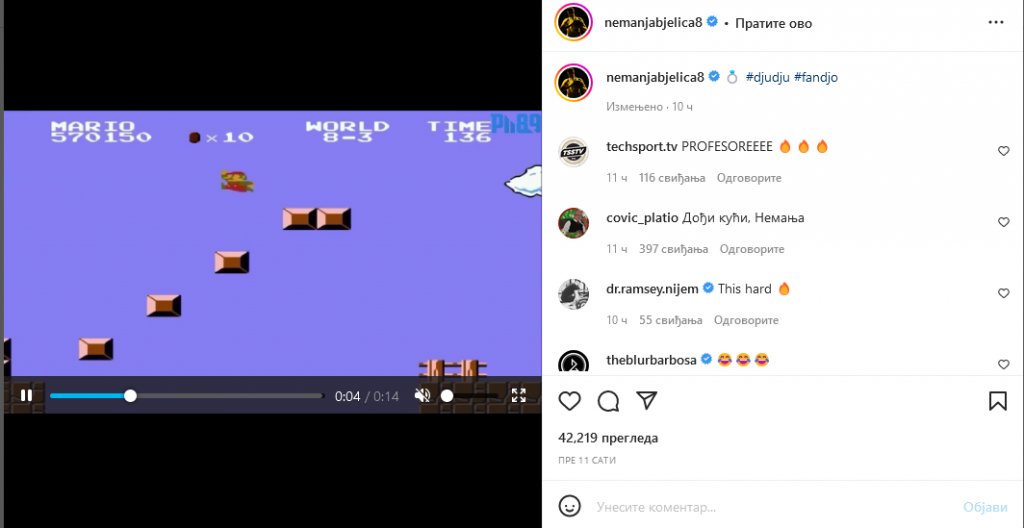The height and width of the screenshot is (528, 1024).
Task: Click the Унесите коментар input field
Action: [x=775, y=507]
